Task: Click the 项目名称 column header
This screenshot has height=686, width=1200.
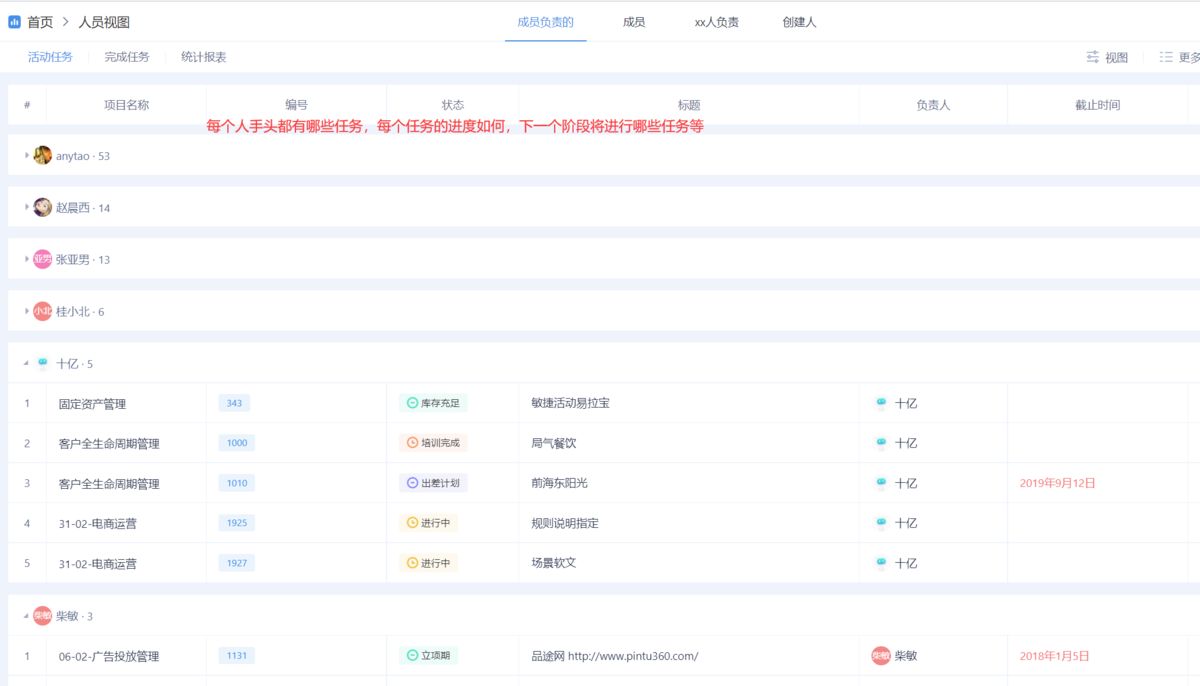Action: (126, 105)
